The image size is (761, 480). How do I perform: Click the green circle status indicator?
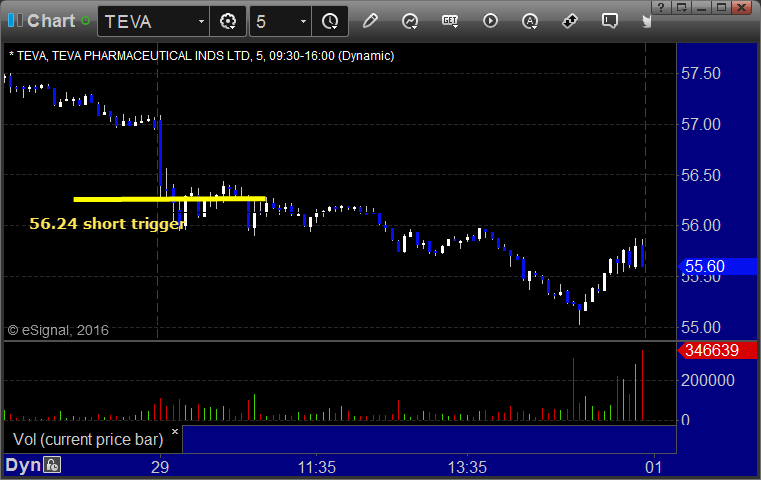click(x=85, y=21)
